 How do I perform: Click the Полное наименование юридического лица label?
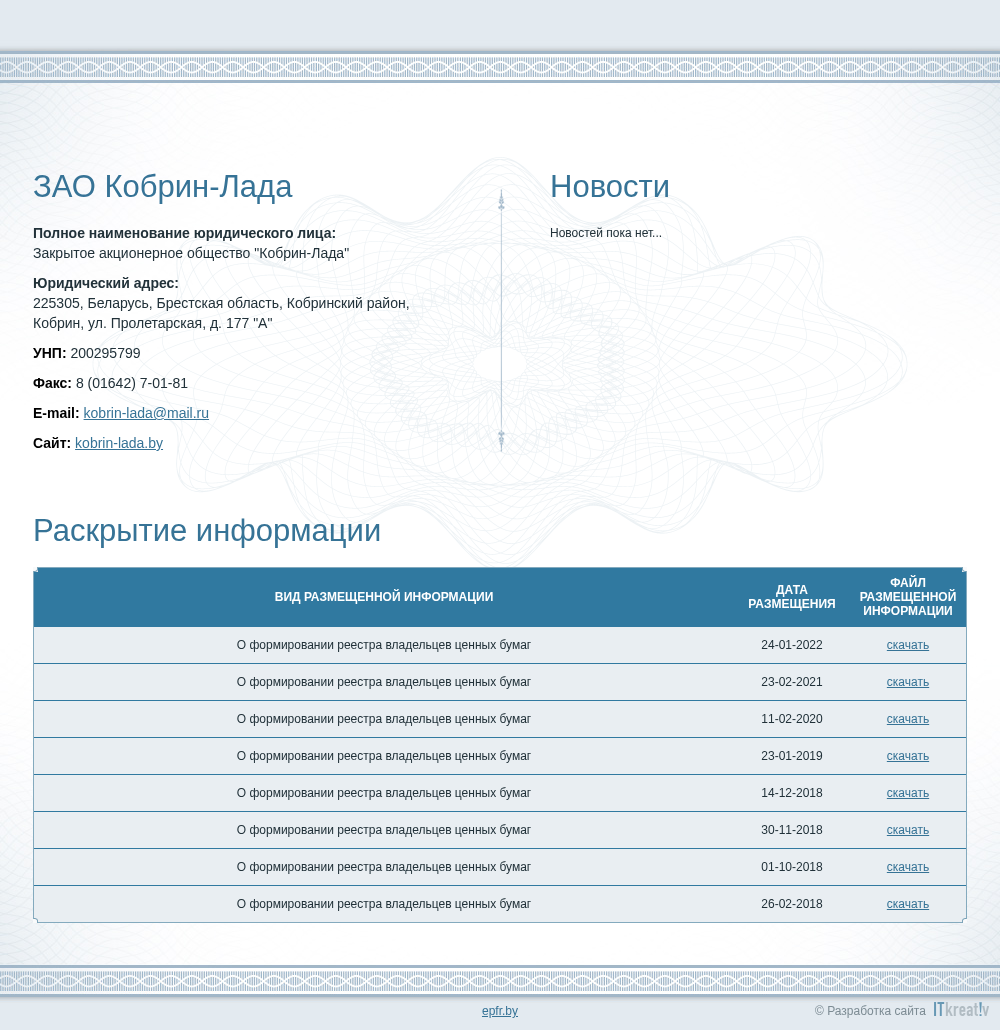pyautogui.click(x=185, y=233)
